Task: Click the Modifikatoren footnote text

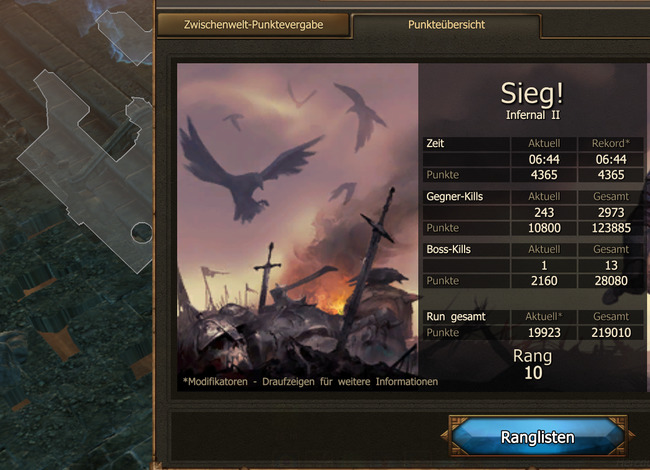Action: pyautogui.click(x=310, y=381)
